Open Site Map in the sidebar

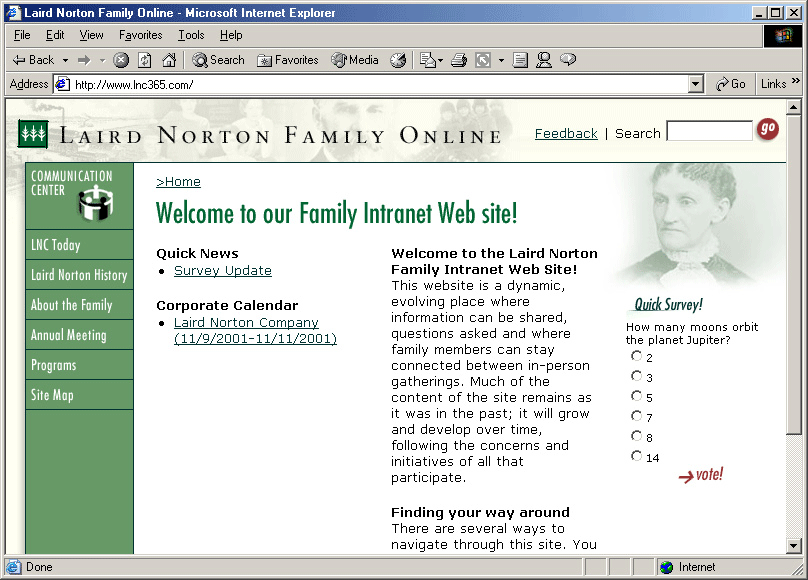79,395
